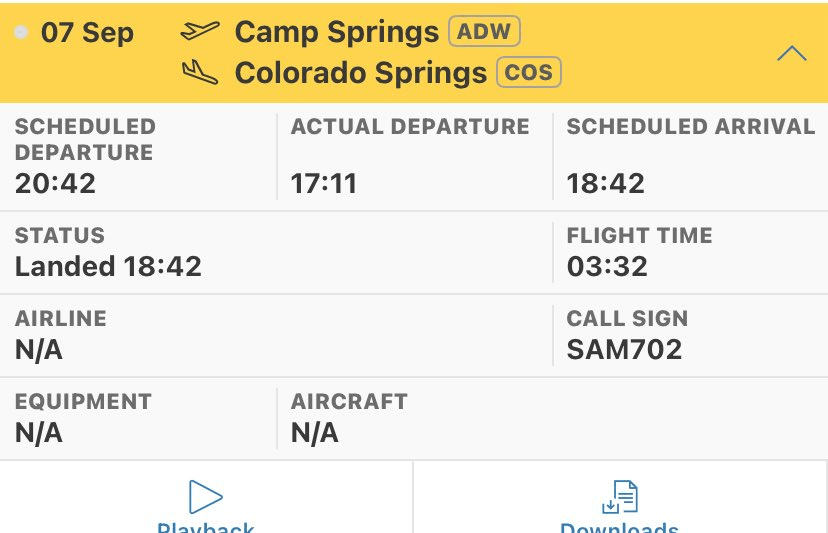Screen dimensions: 828x533
Task: Click the N/A value under Aircraft
Action: (315, 432)
